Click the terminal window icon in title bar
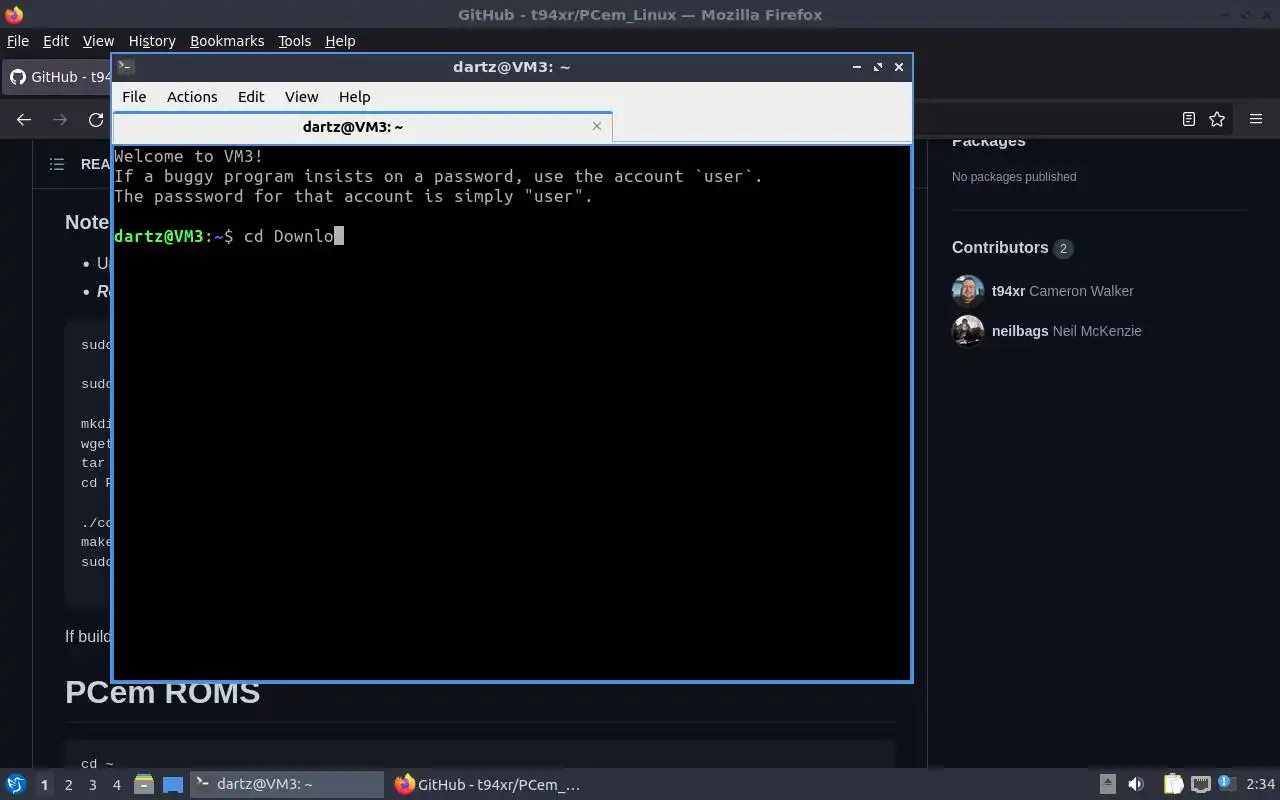Viewport: 1280px width, 800px height. click(x=125, y=67)
